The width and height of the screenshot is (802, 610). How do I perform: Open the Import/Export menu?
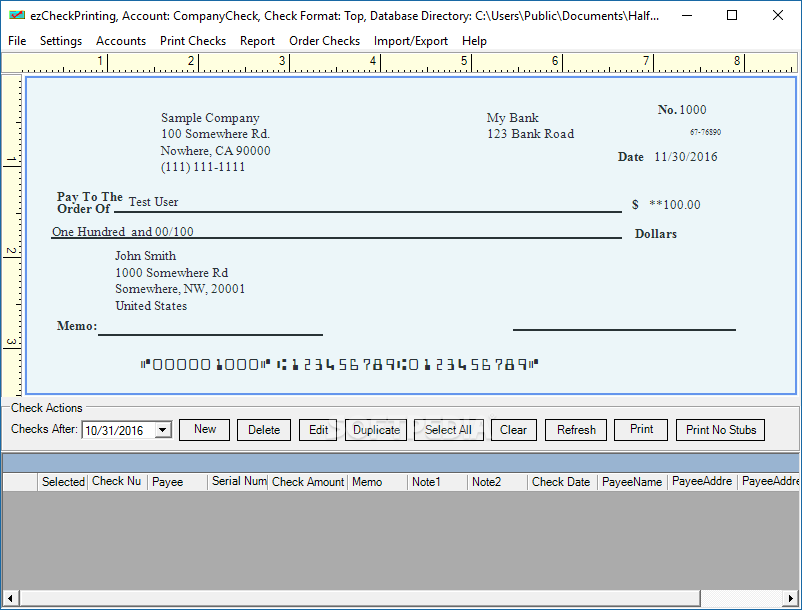411,41
